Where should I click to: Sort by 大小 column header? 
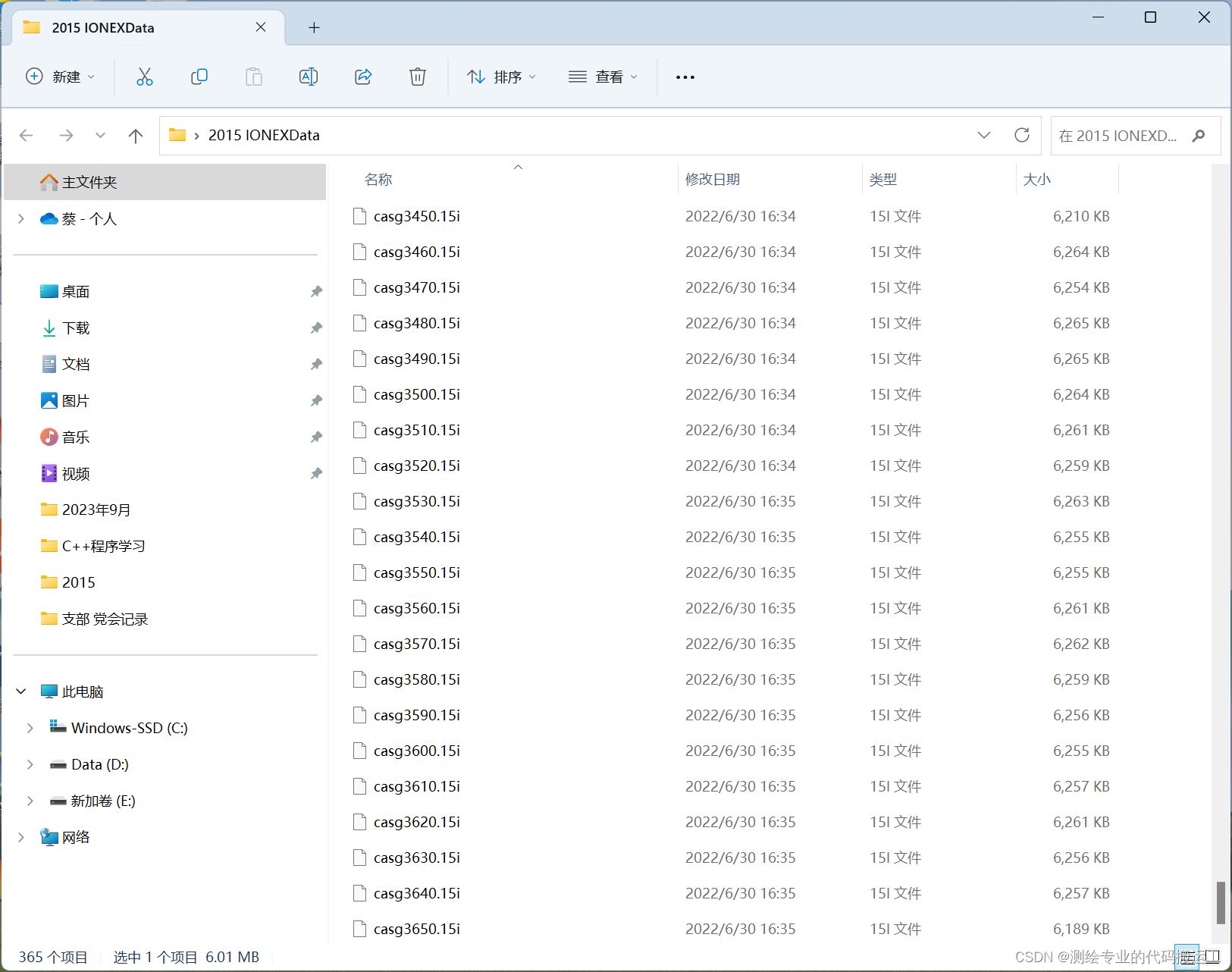click(1037, 180)
